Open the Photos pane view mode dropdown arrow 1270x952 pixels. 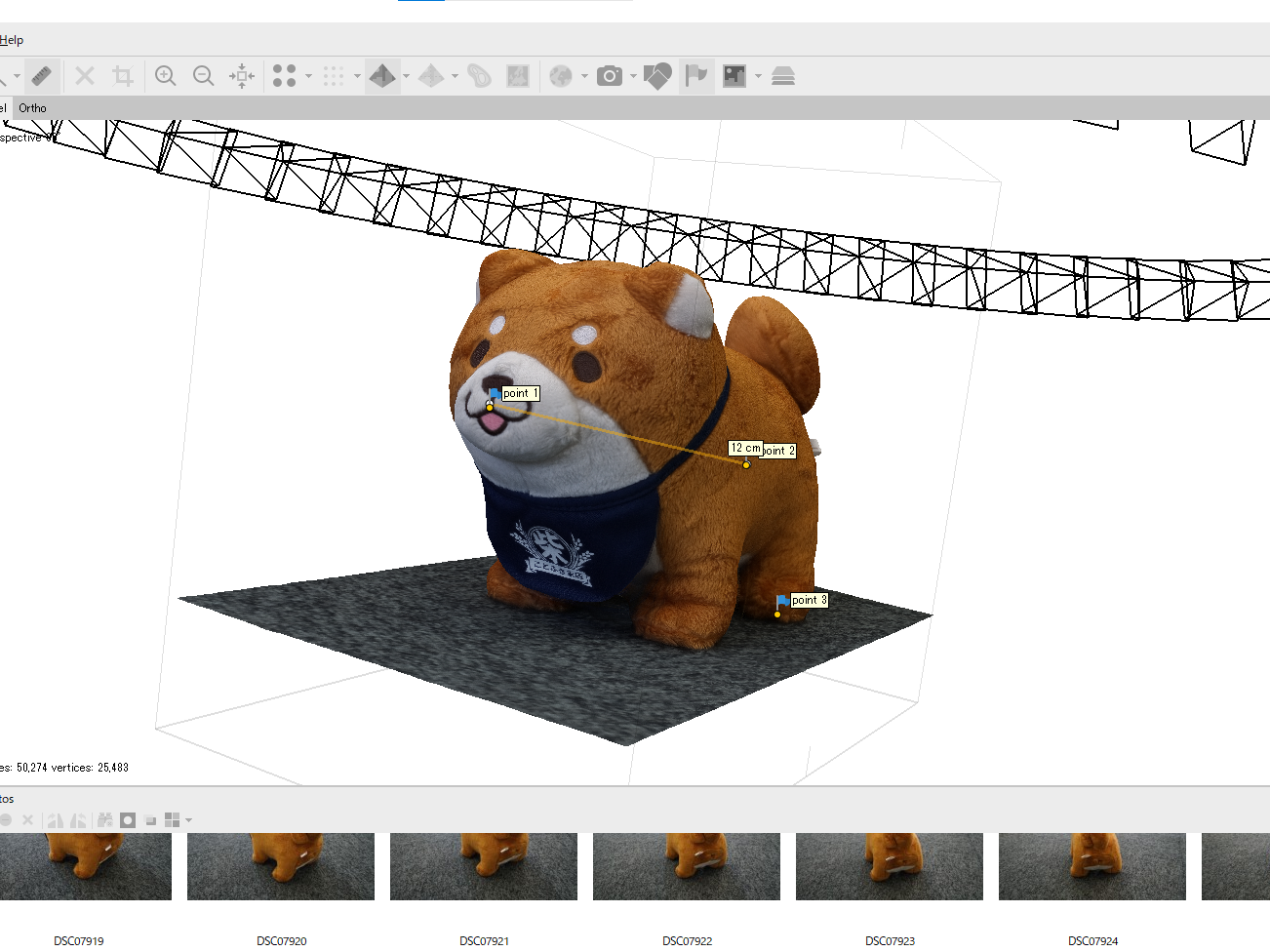pyautogui.click(x=188, y=820)
